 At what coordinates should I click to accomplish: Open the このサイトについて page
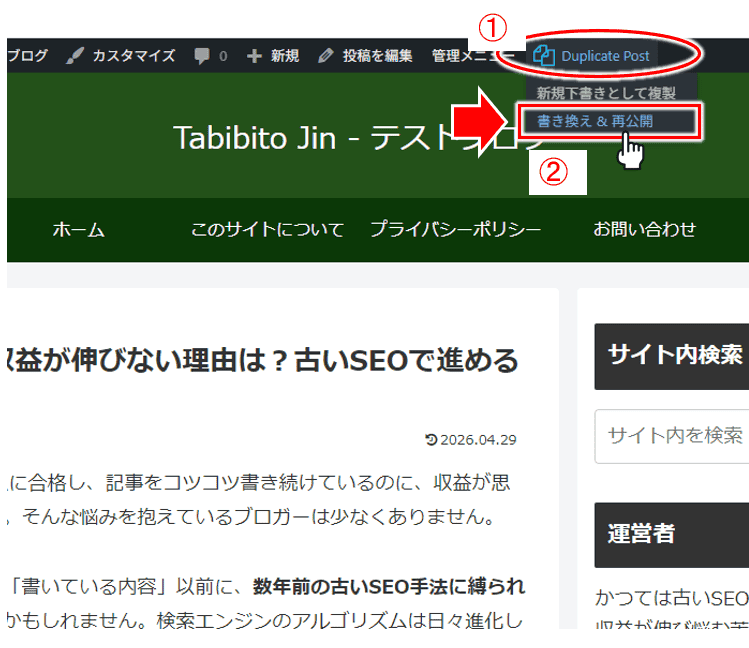(x=267, y=230)
